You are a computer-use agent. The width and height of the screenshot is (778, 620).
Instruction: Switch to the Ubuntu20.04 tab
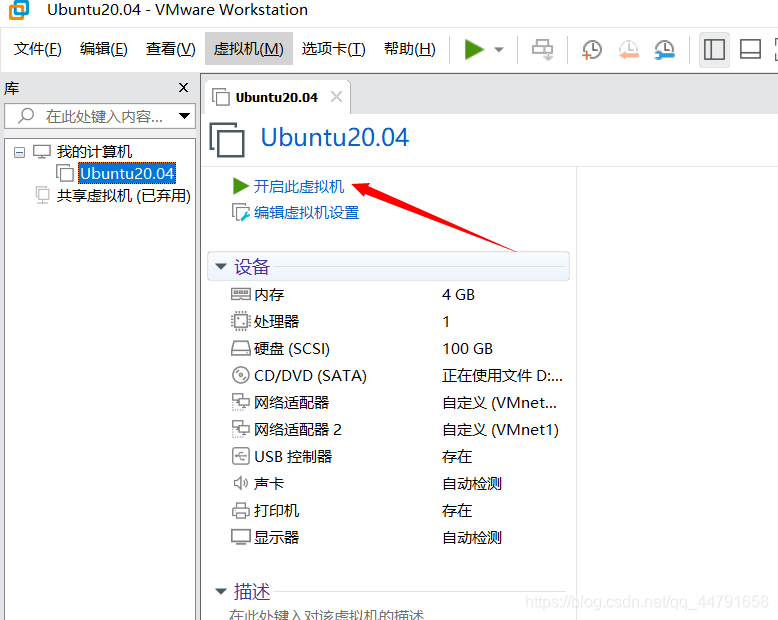click(276, 97)
